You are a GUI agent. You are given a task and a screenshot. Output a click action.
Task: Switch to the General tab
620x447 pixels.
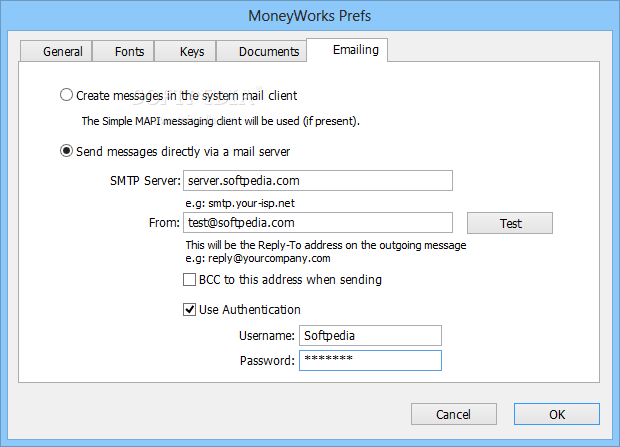[x=56, y=51]
